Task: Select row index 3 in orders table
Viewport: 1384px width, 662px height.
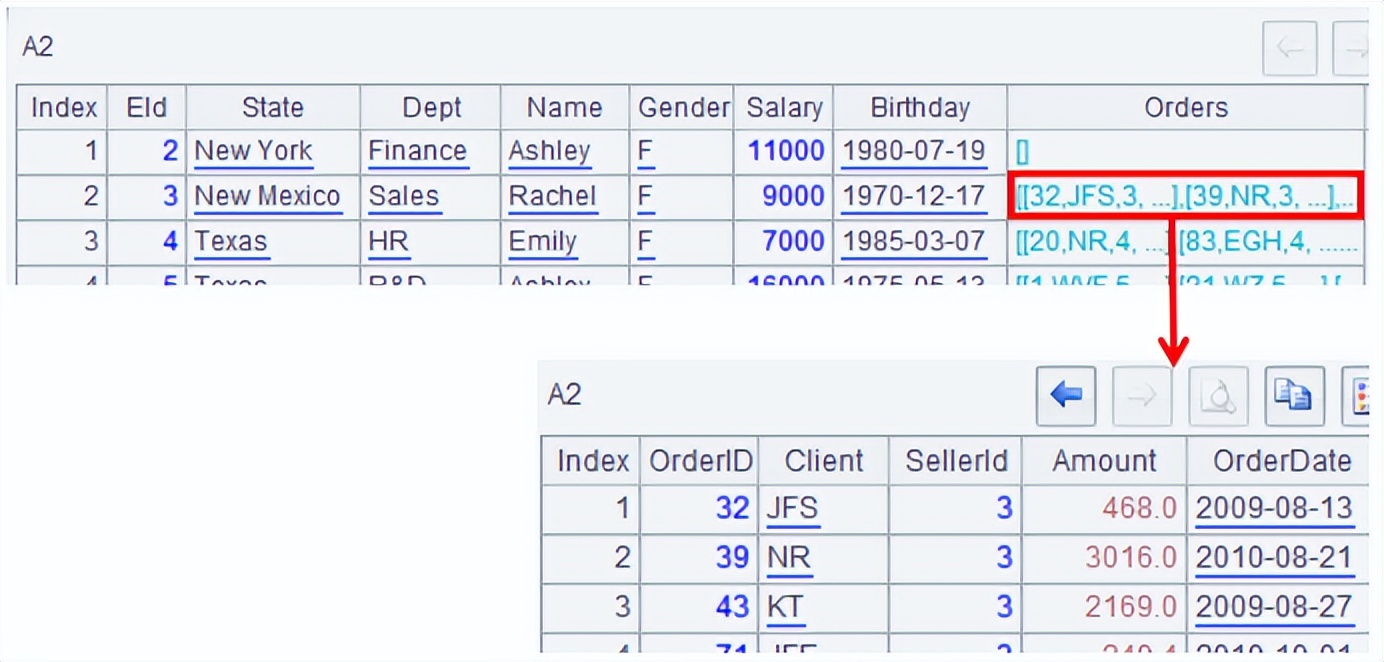Action: coord(590,607)
